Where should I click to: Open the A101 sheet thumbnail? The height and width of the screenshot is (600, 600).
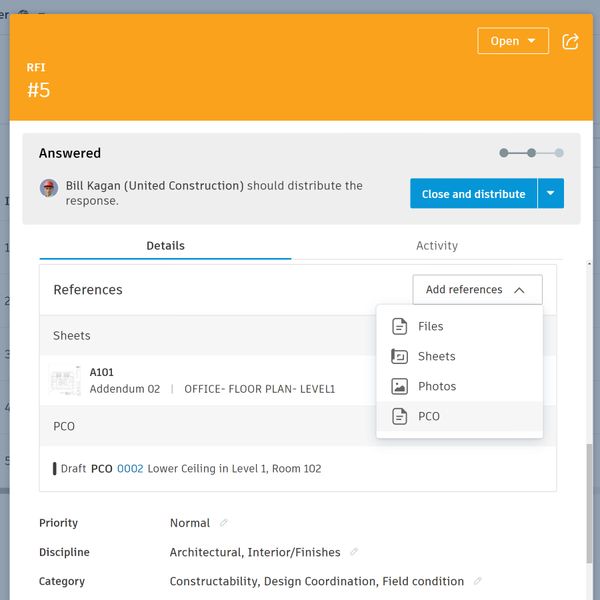(x=67, y=380)
